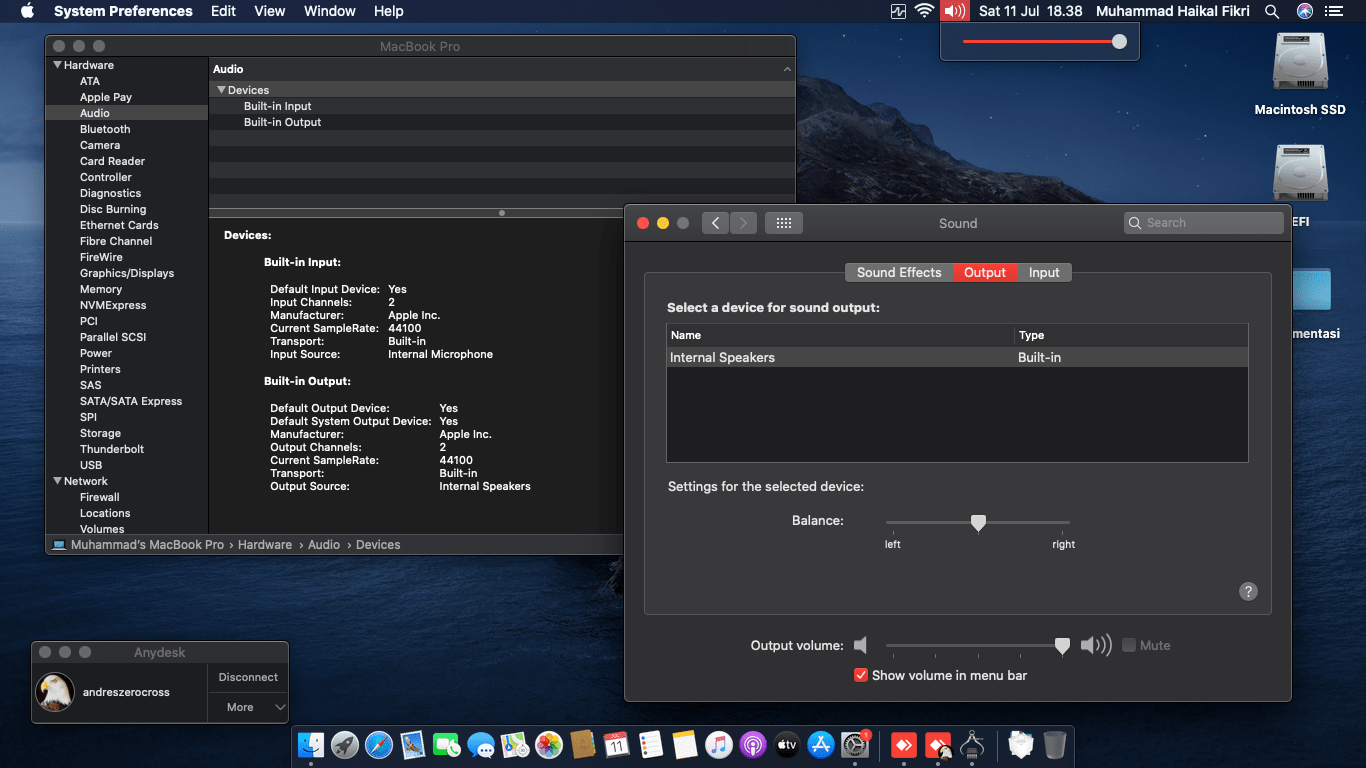Open Maps from the Dock
The height and width of the screenshot is (768, 1366).
(x=515, y=745)
